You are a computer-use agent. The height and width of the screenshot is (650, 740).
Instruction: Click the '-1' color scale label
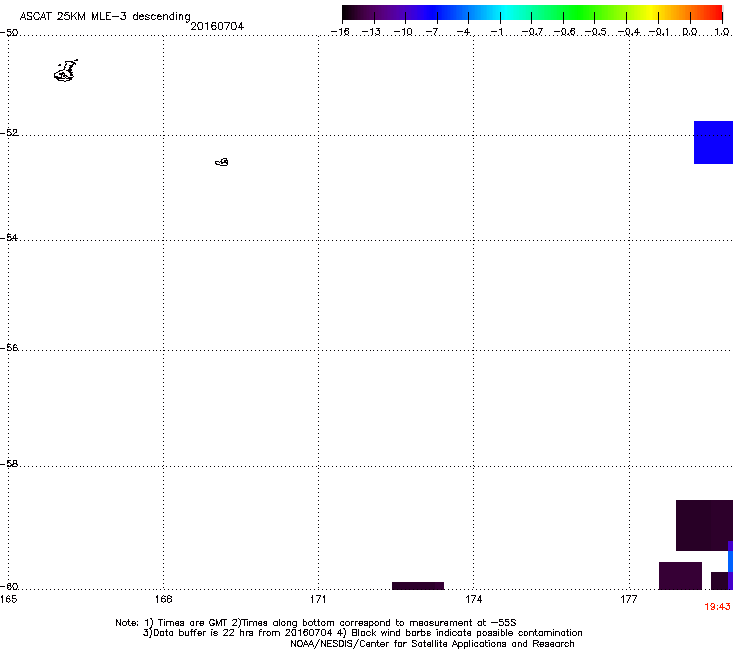496,32
